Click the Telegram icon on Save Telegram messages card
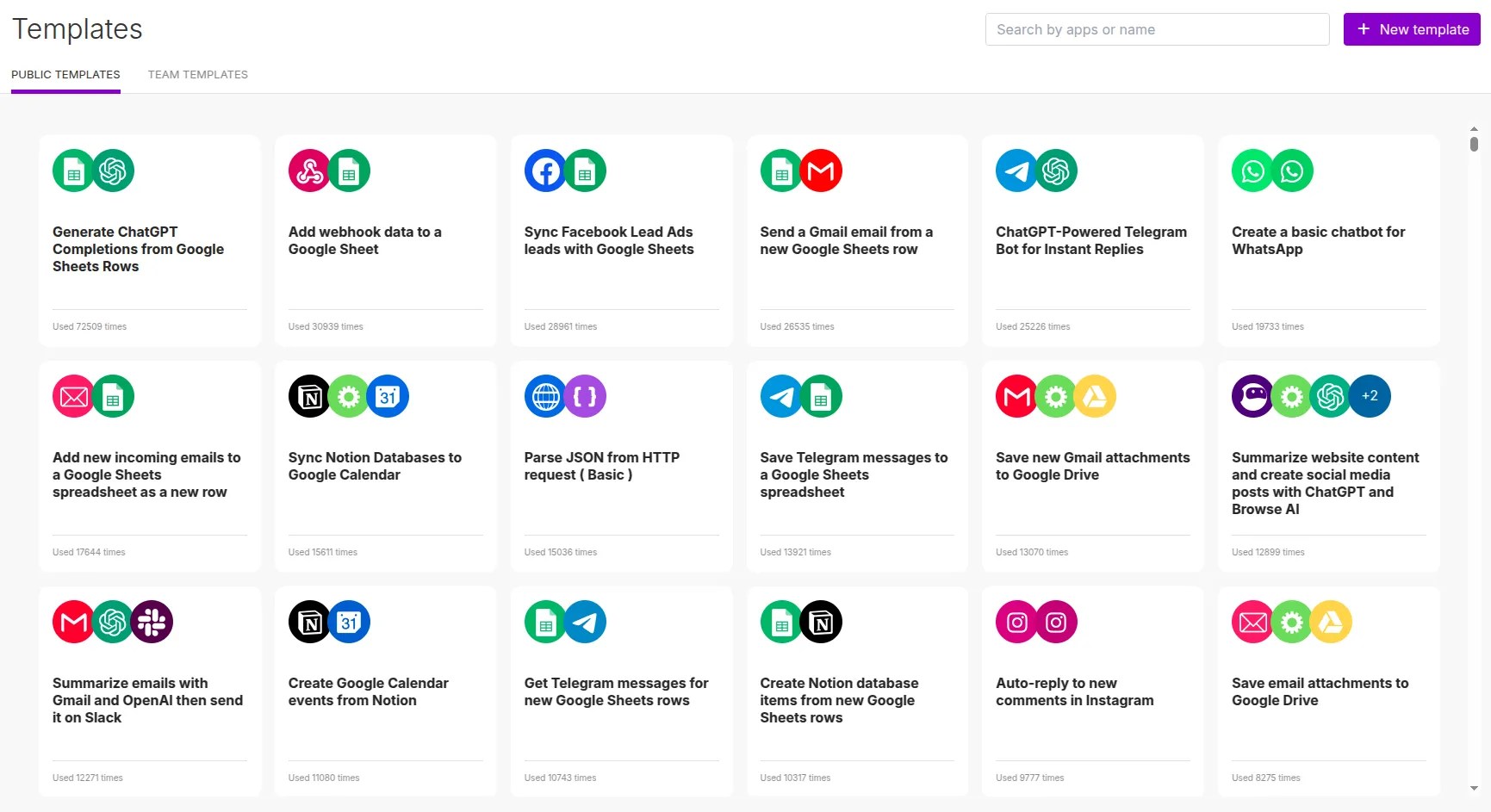This screenshot has height=812, width=1491. pos(780,396)
